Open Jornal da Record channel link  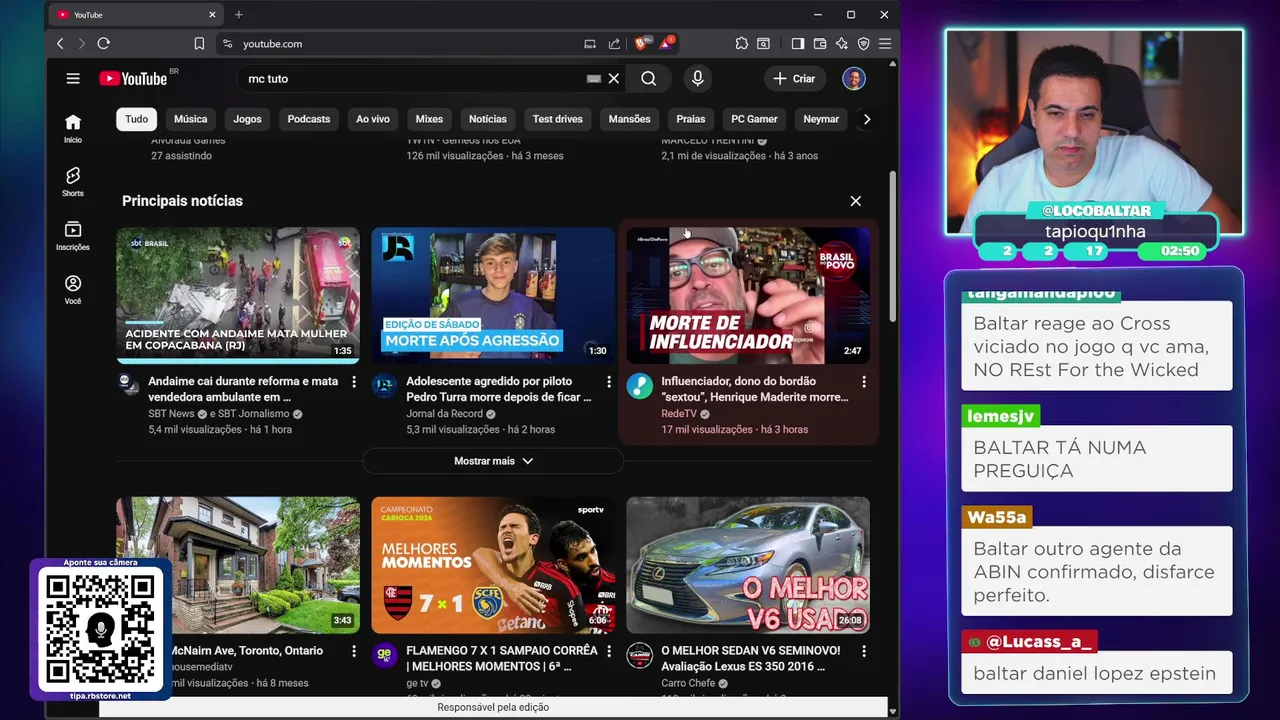tap(444, 413)
